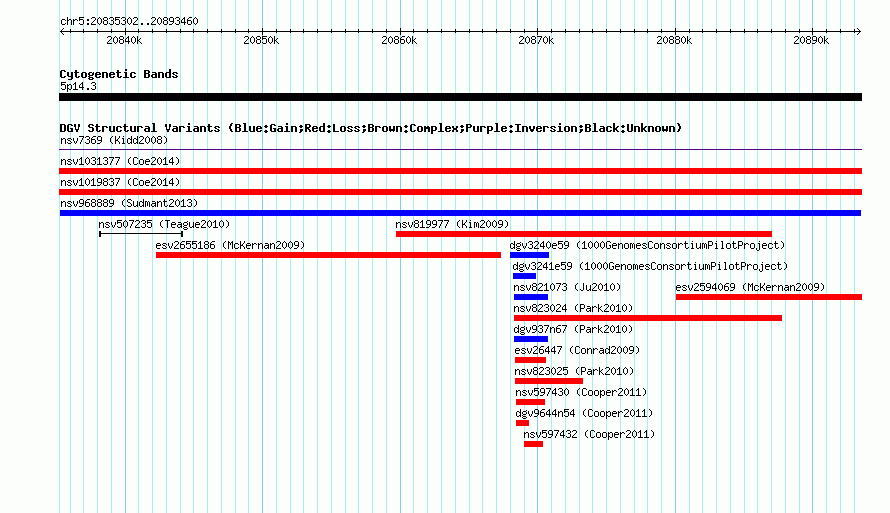This screenshot has height=513, width=890.
Task: Open dgv3241e59 (1000GenomesConsortiumPilotProject) label
Action: (650, 266)
